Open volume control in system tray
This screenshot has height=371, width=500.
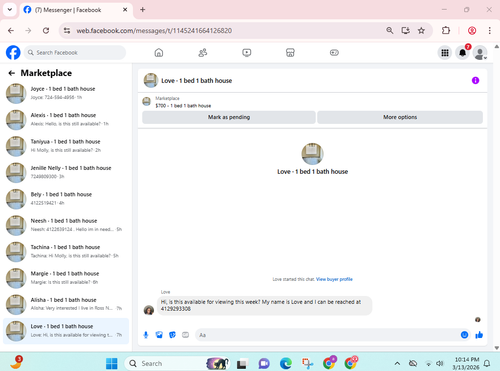point(440,363)
